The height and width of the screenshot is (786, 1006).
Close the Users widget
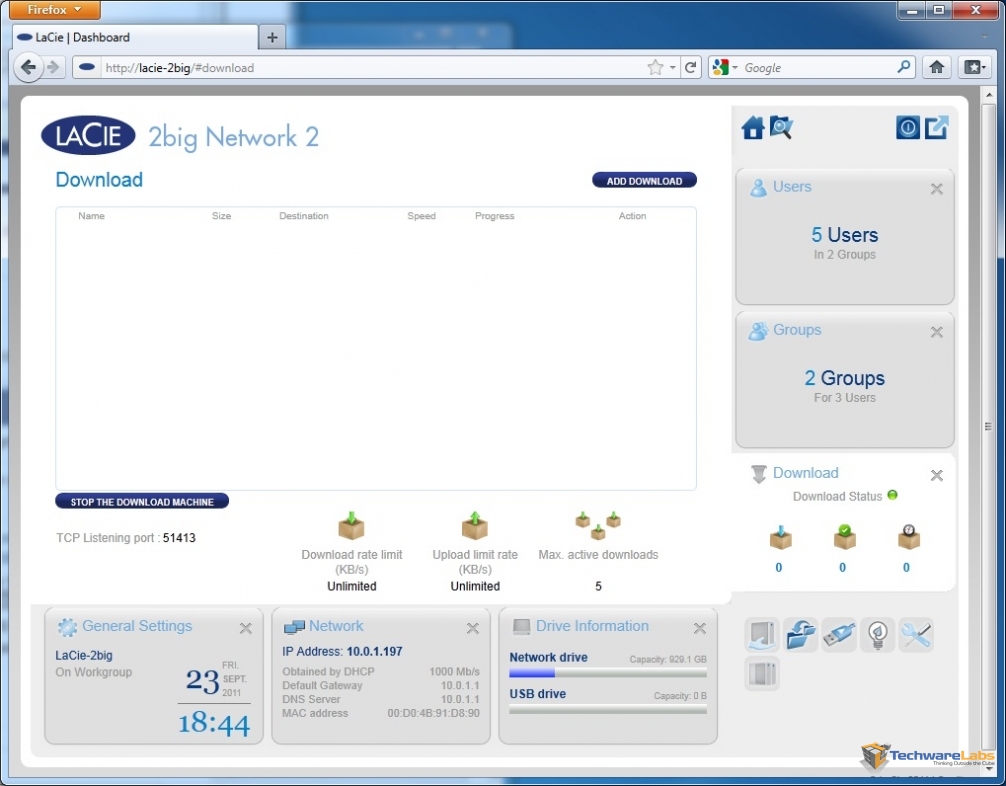(937, 189)
